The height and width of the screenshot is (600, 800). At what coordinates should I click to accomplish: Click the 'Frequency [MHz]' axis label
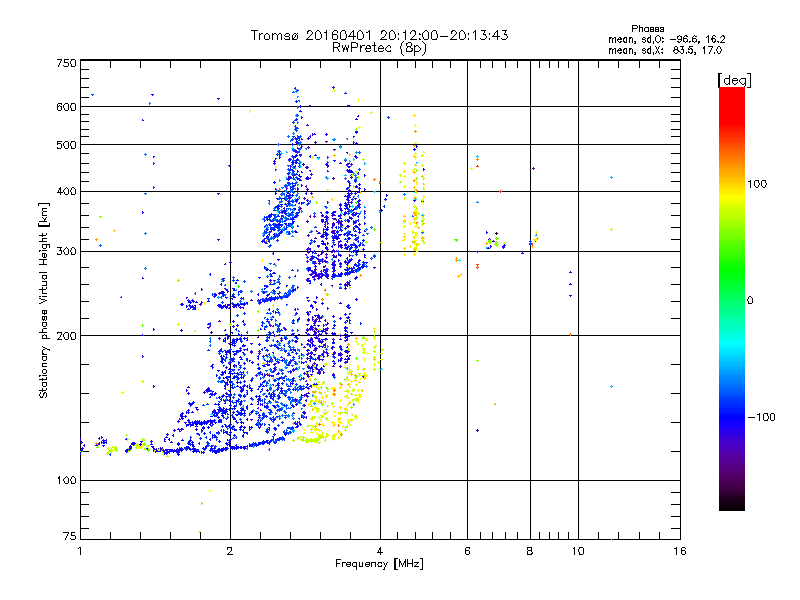click(x=379, y=564)
